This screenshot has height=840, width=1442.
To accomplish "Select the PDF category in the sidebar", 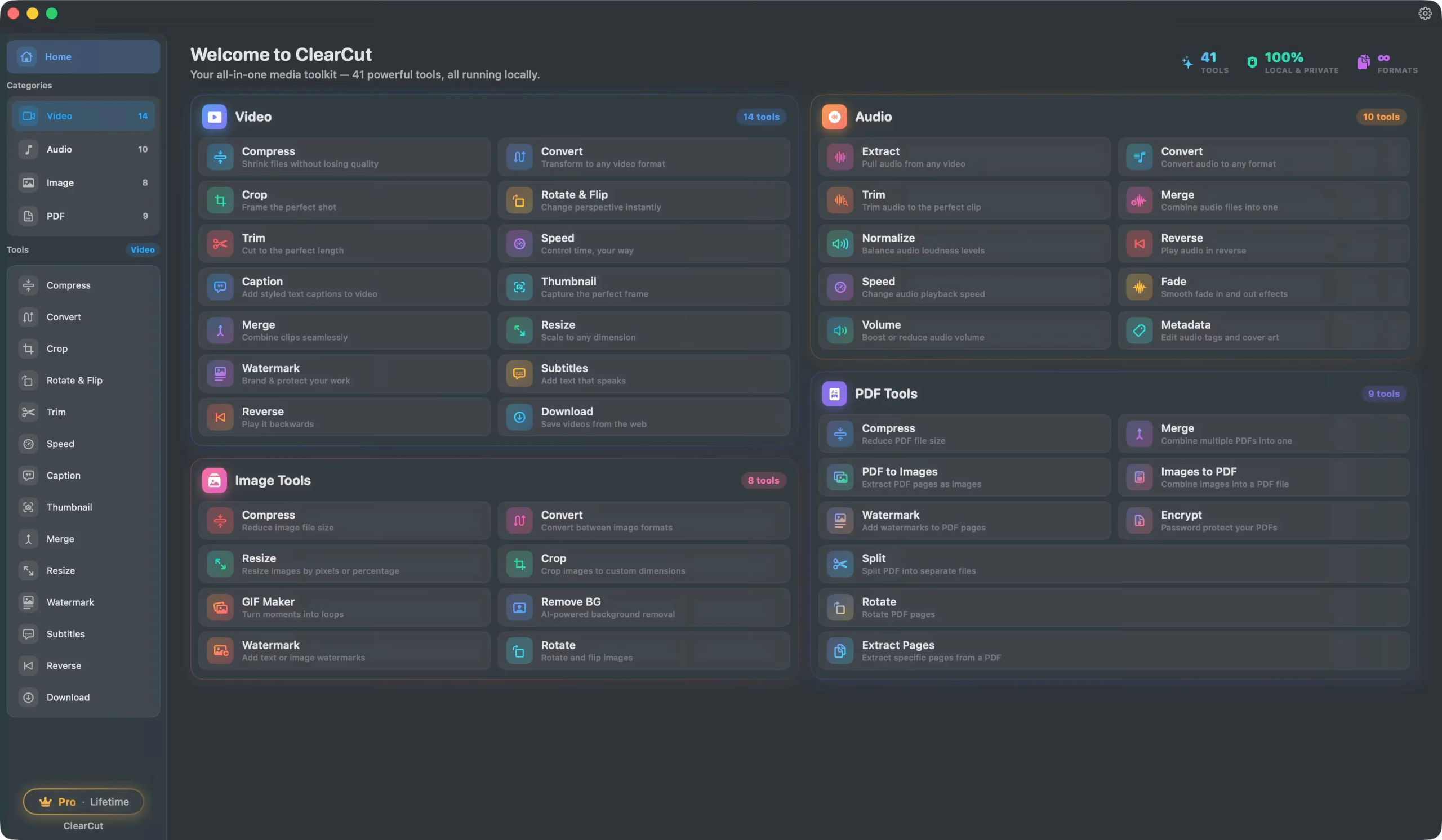I will [83, 216].
